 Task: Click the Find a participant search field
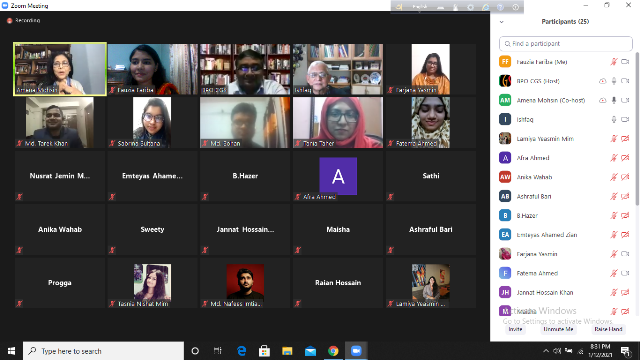tap(566, 44)
